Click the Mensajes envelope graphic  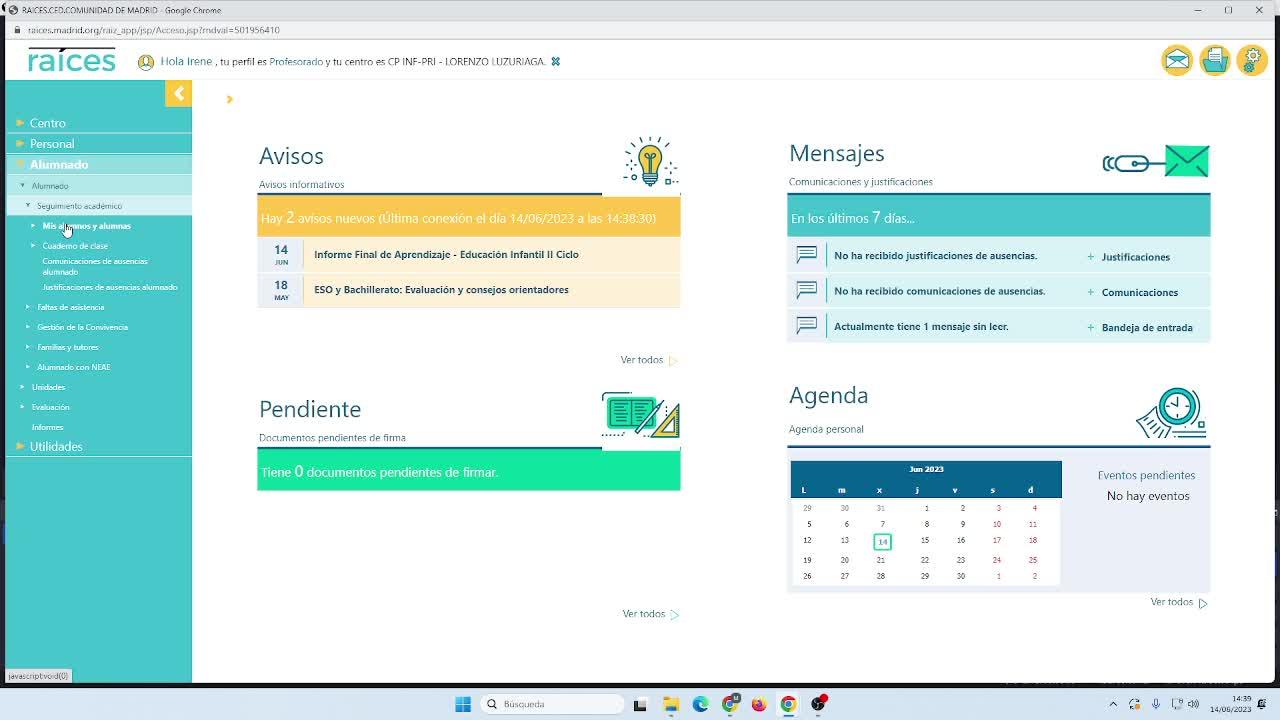(1156, 161)
